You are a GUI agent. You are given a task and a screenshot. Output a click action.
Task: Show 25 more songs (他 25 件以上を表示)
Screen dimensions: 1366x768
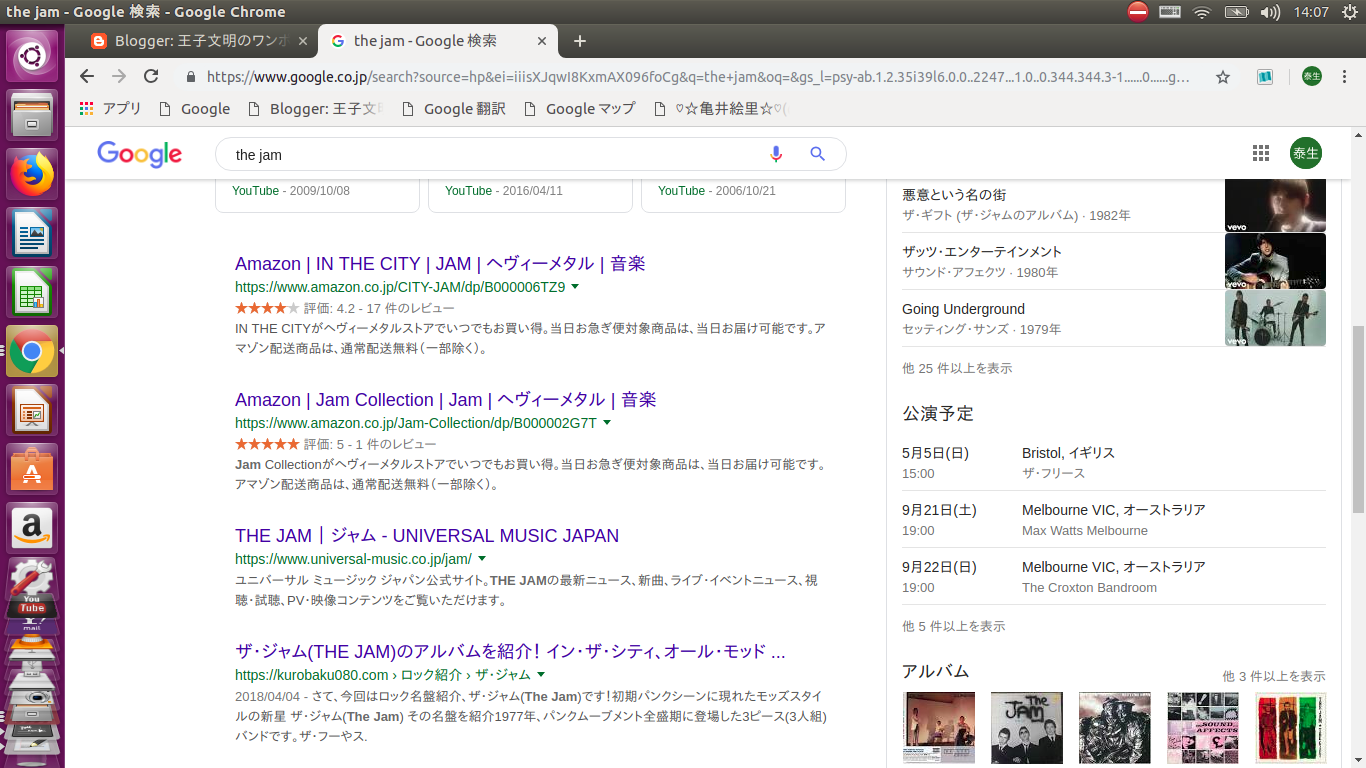[957, 368]
